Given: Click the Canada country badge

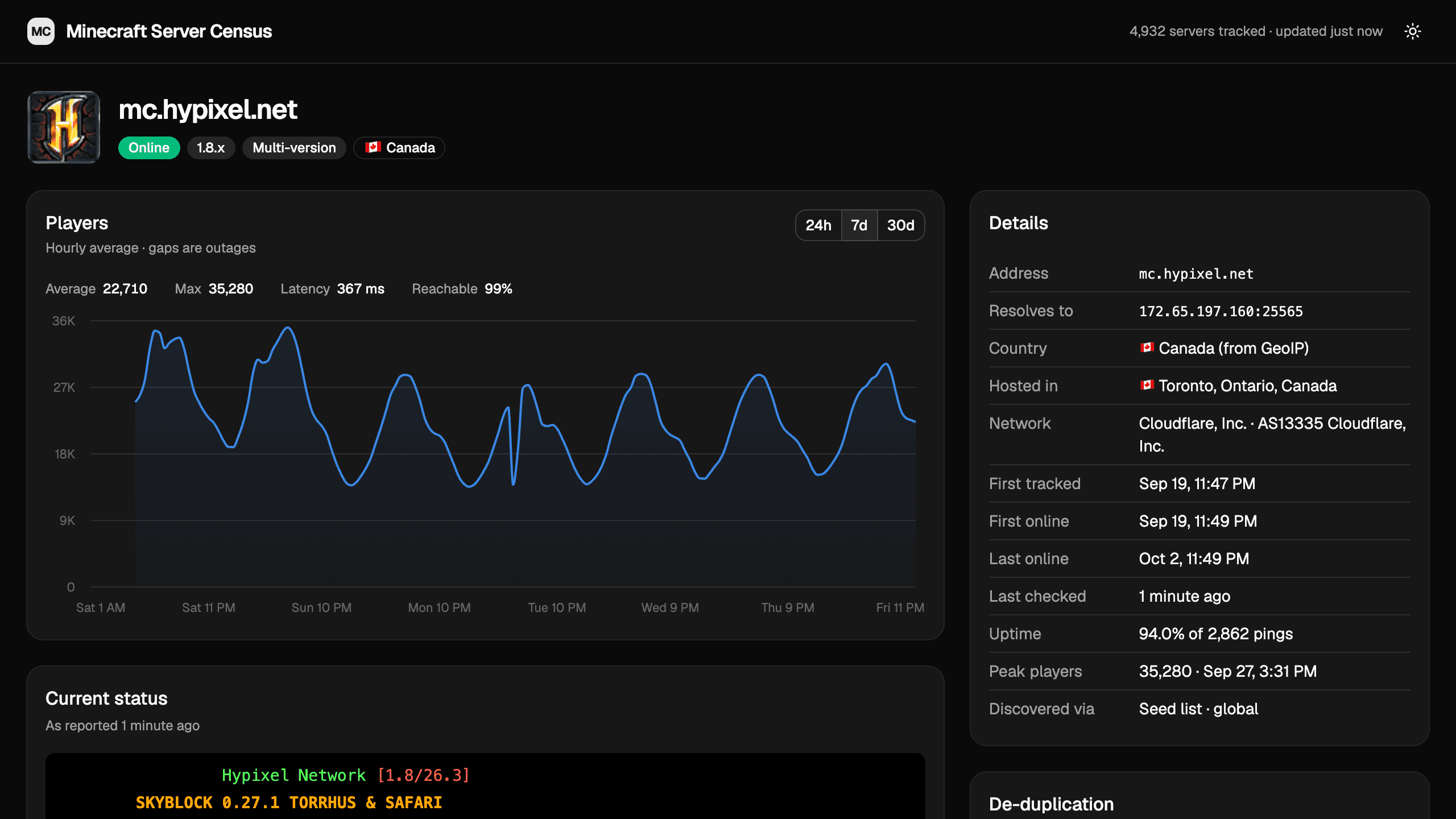Looking at the screenshot, I should [399, 148].
